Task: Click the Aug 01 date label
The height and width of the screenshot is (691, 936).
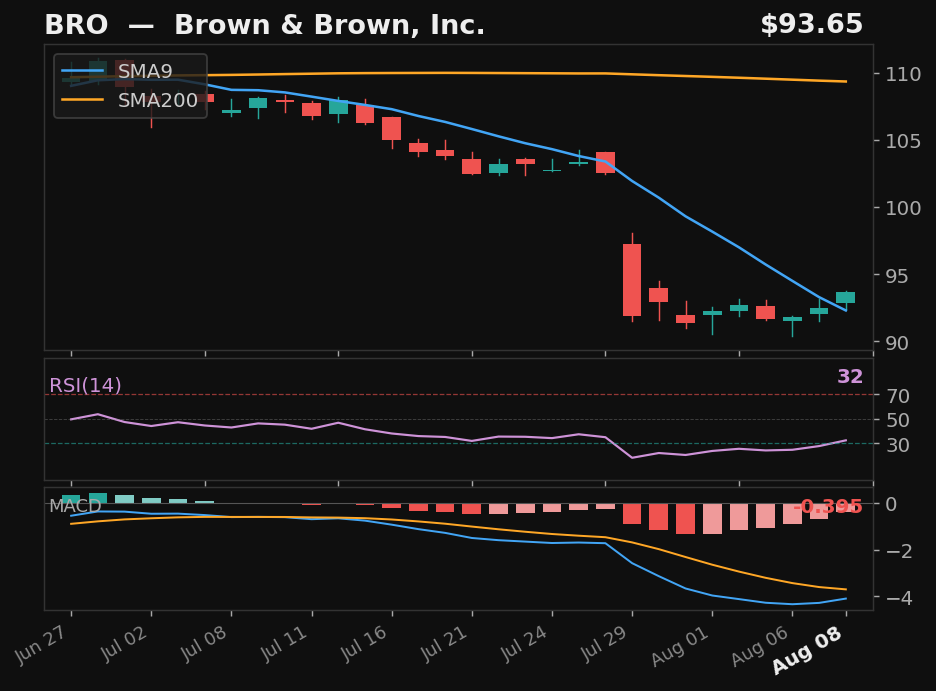Action: pos(681,646)
